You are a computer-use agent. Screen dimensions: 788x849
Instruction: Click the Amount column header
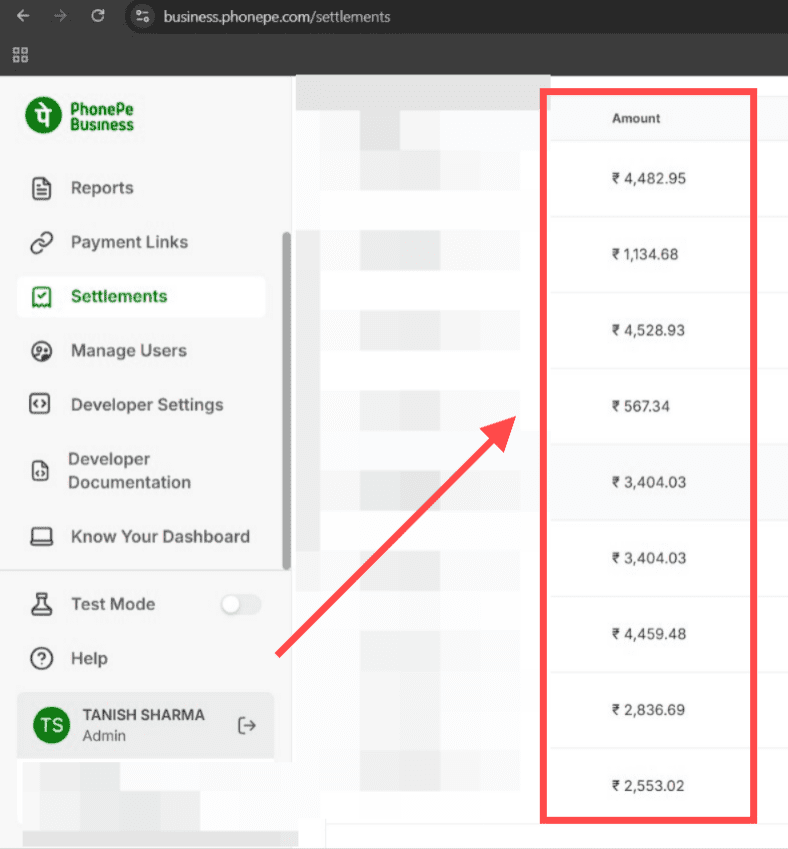point(636,118)
